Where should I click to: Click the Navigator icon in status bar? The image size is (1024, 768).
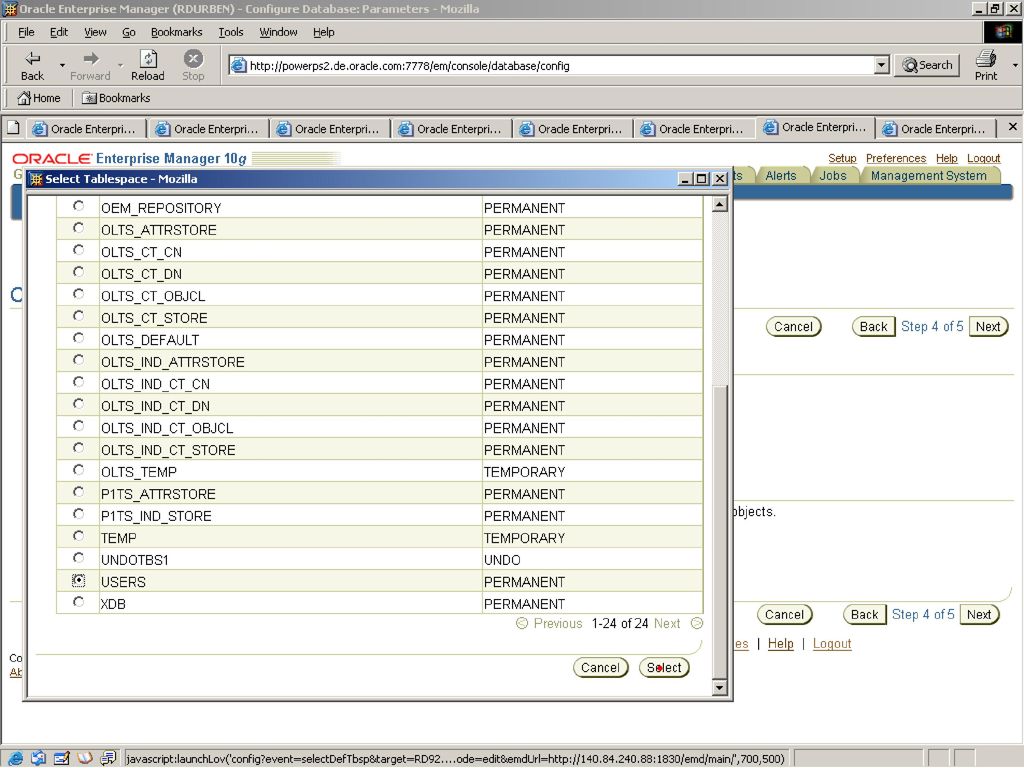15,758
